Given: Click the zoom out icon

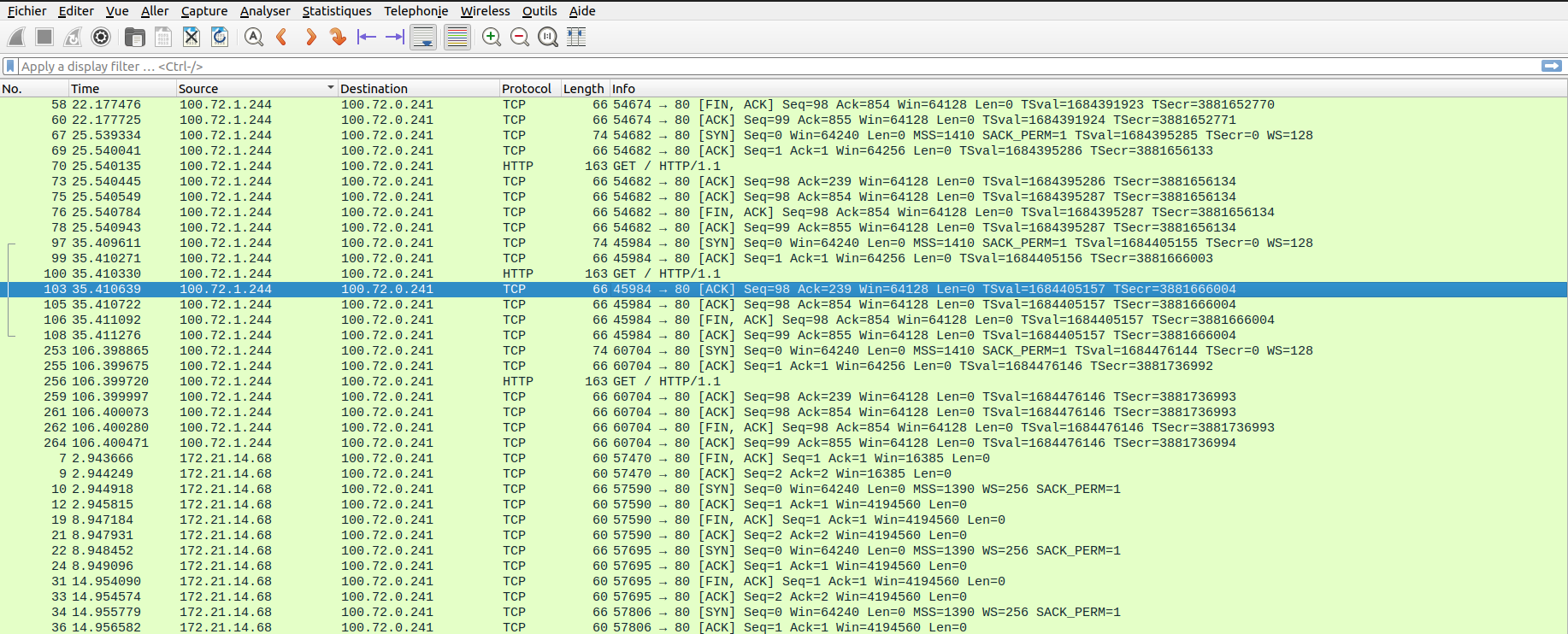Looking at the screenshot, I should tap(520, 37).
